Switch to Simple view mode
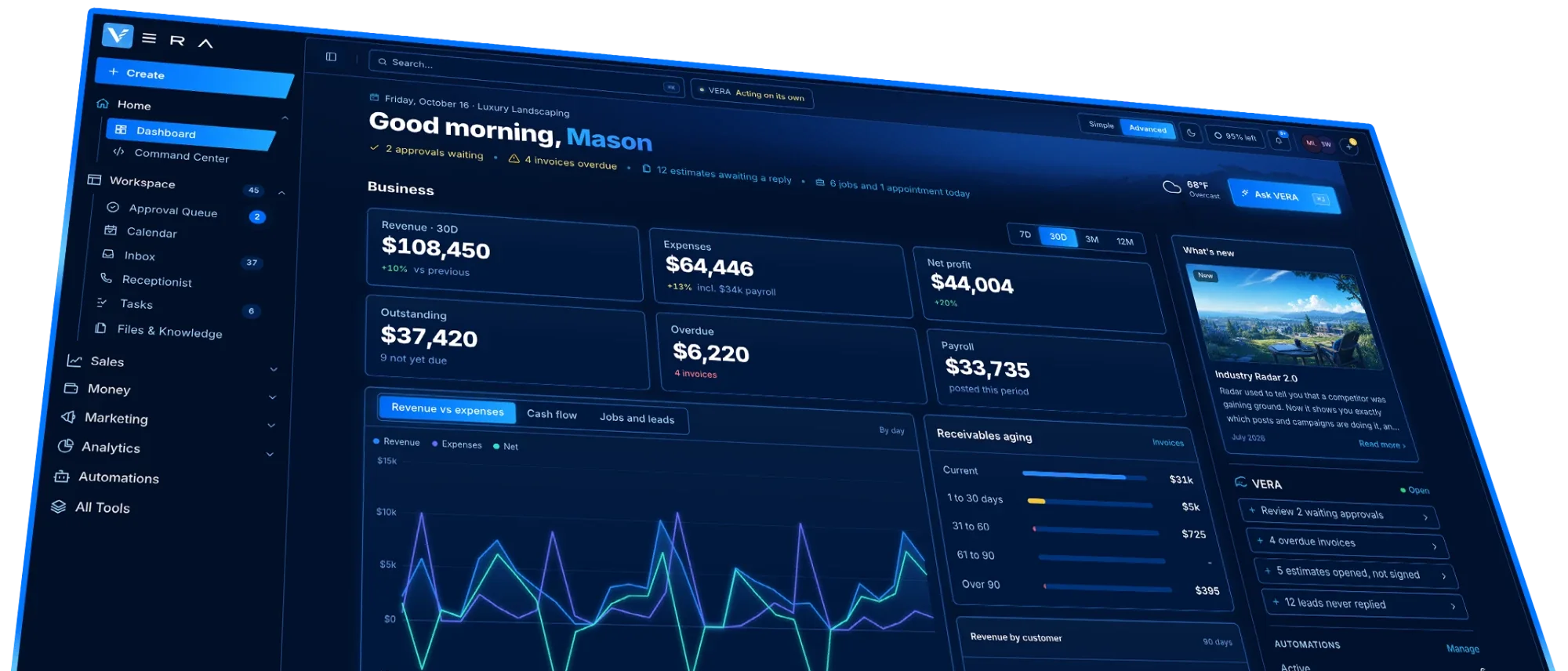Image resolution: width=1568 pixels, height=671 pixels. tap(1102, 125)
